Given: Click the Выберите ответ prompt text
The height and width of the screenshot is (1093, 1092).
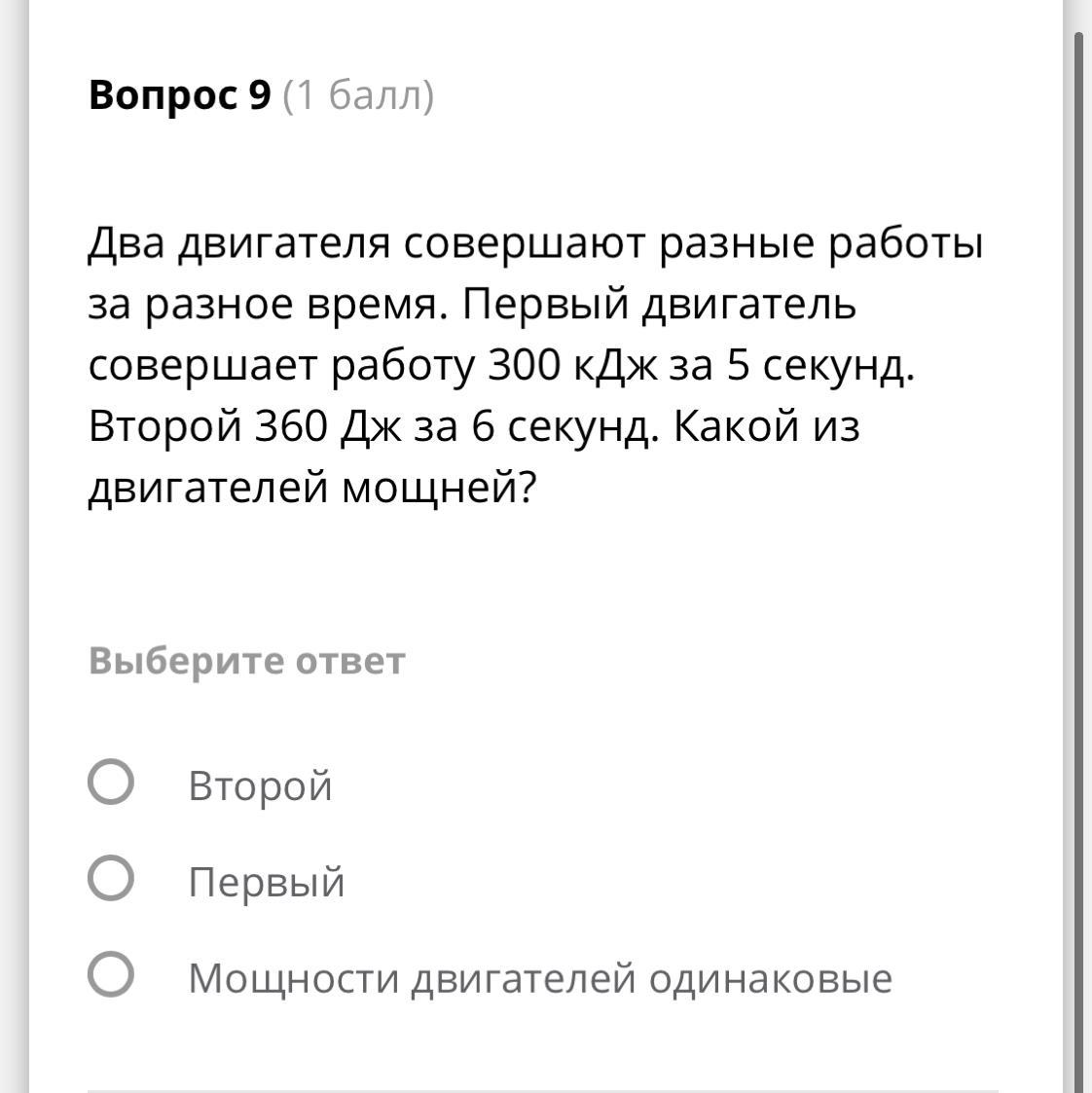Looking at the screenshot, I should [246, 661].
